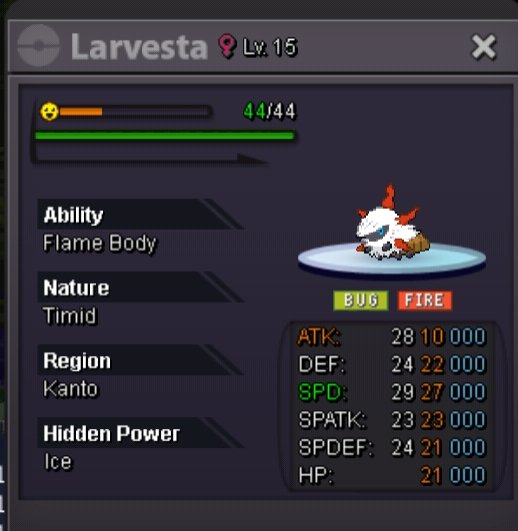
Task: Click the orange happiness progress bar
Action: point(135,111)
